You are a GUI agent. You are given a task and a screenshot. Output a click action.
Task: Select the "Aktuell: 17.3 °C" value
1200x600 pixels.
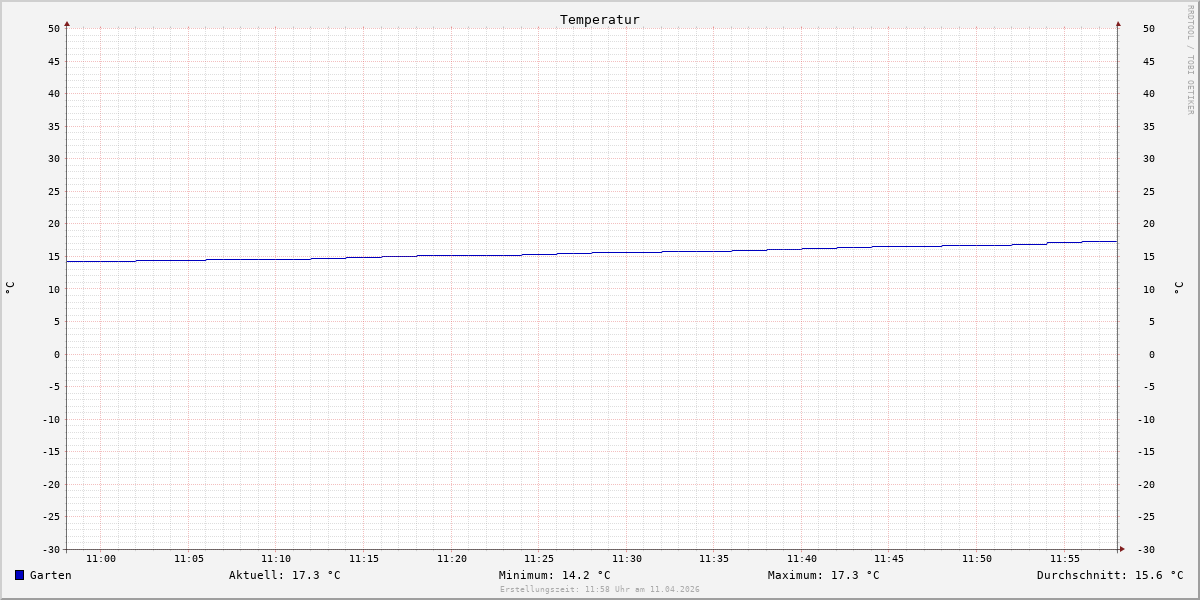[x=285, y=575]
